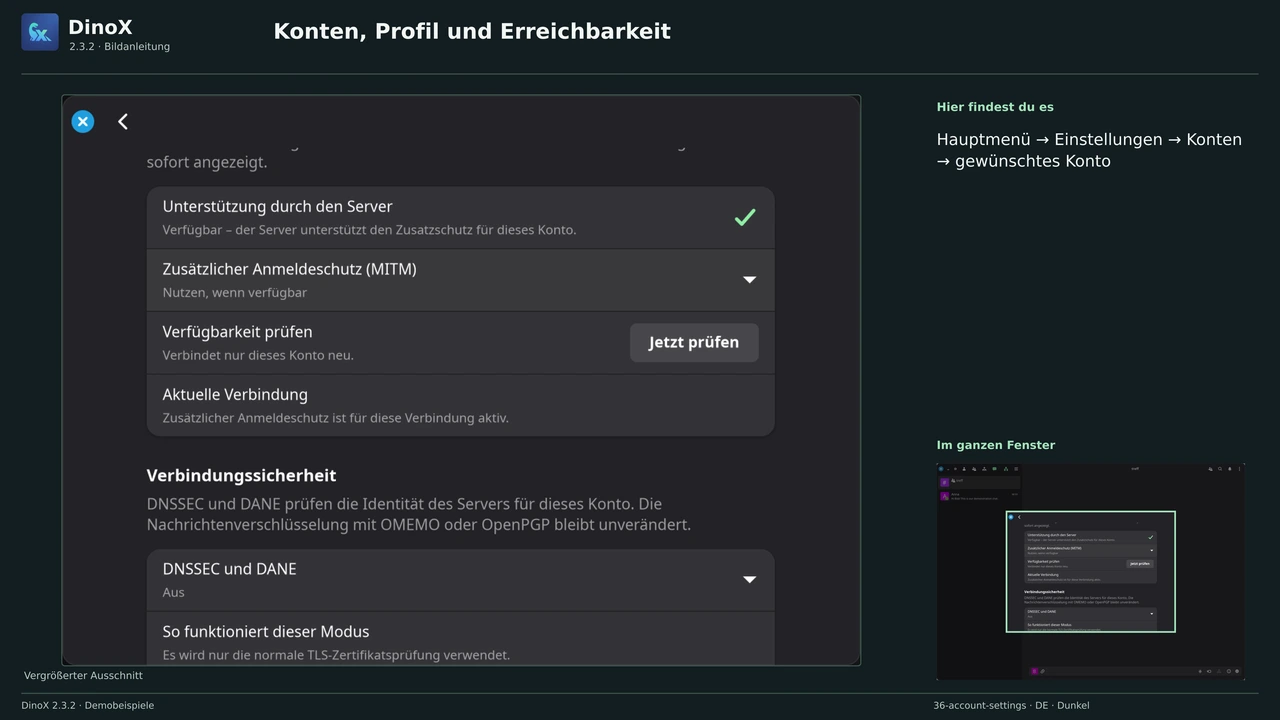
Task: Click the Verfügbarkeit prüfen row label
Action: [237, 332]
